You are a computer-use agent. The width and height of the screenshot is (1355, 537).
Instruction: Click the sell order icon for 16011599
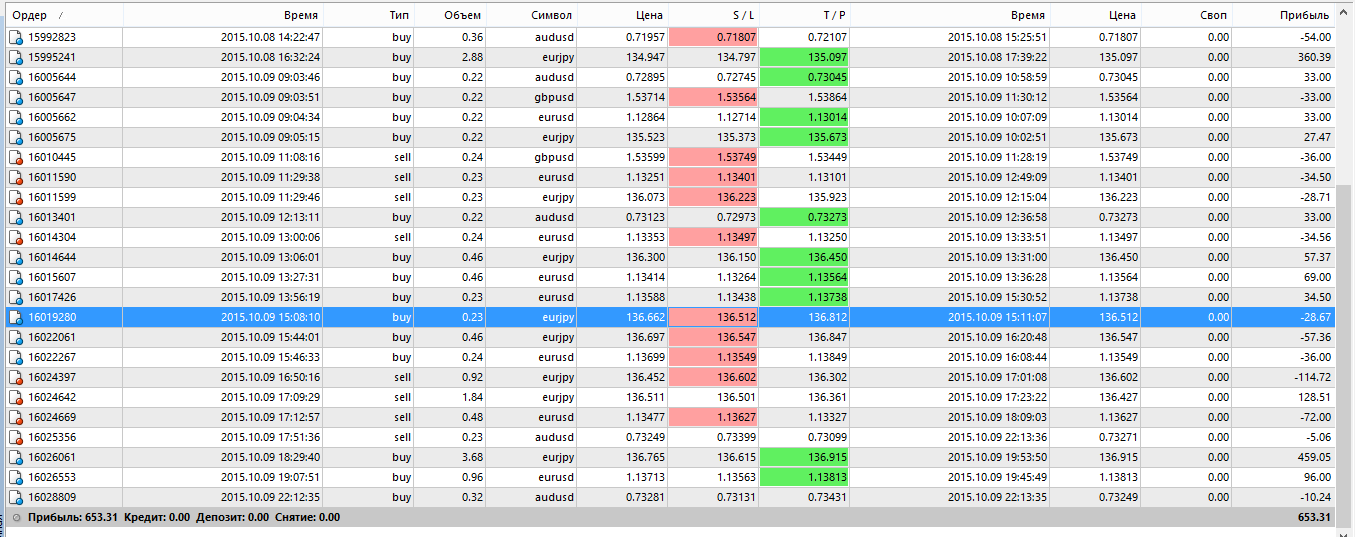[x=15, y=197]
